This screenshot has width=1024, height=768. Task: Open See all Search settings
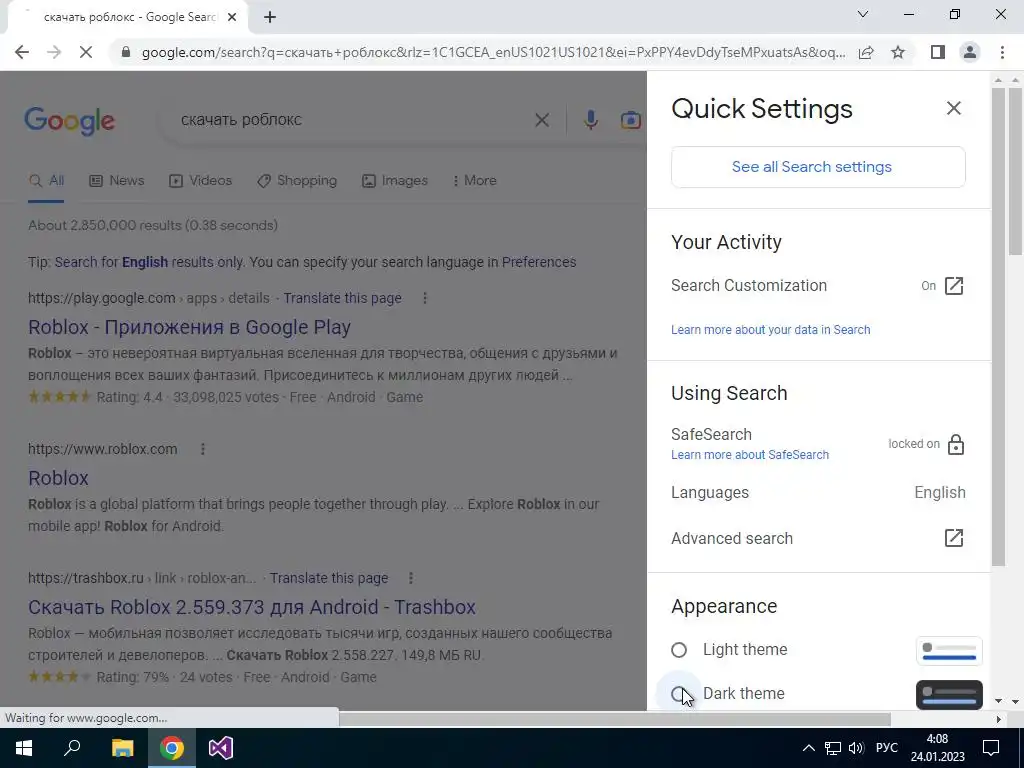818,167
